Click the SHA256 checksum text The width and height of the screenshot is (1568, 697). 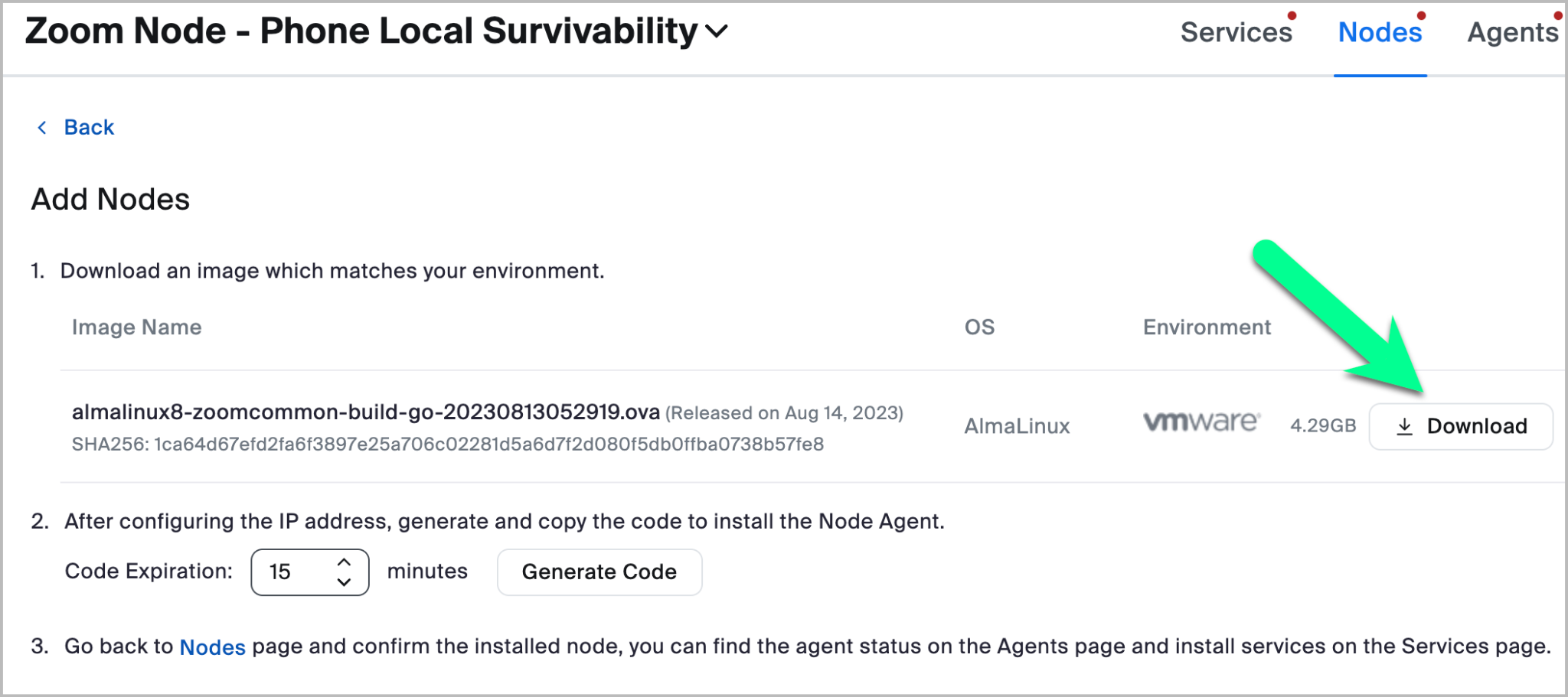(x=447, y=445)
